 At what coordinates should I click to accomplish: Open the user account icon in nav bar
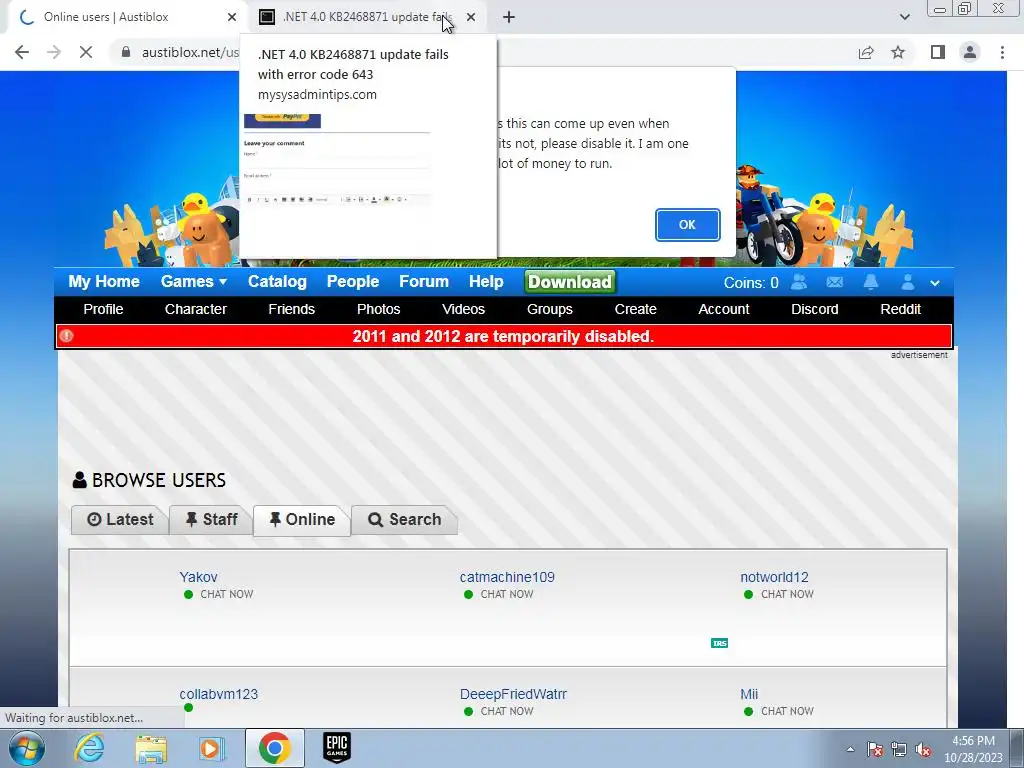click(x=907, y=282)
